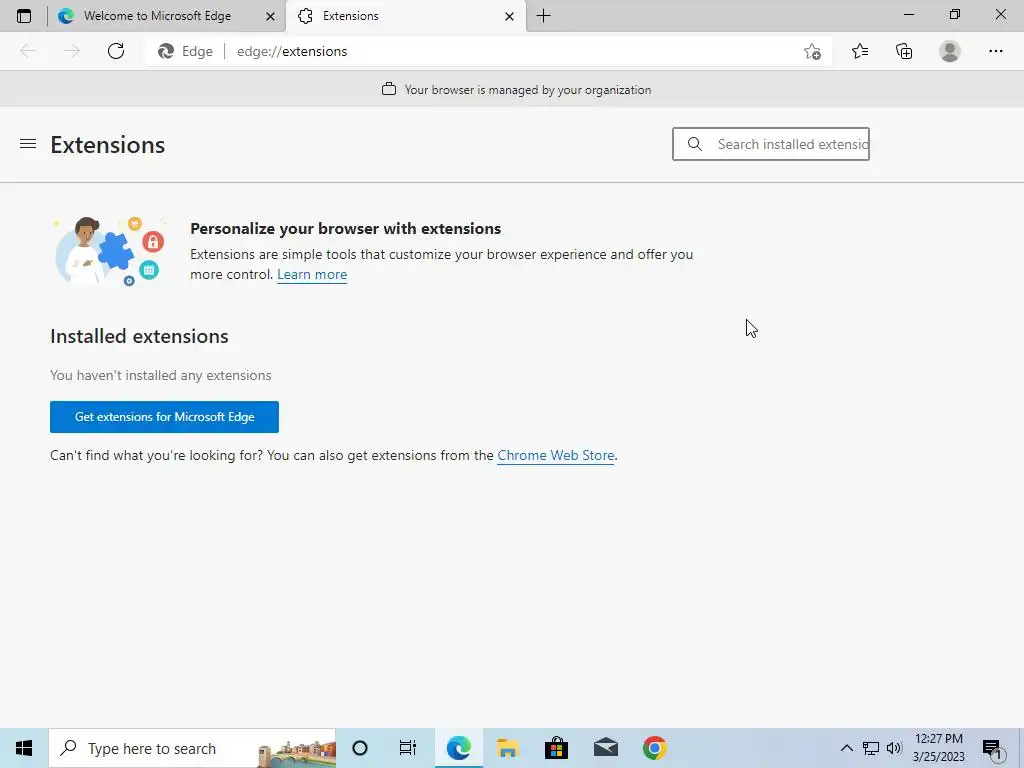1024x768 pixels.
Task: Open the clock showing 12:27 PM
Action: click(938, 748)
